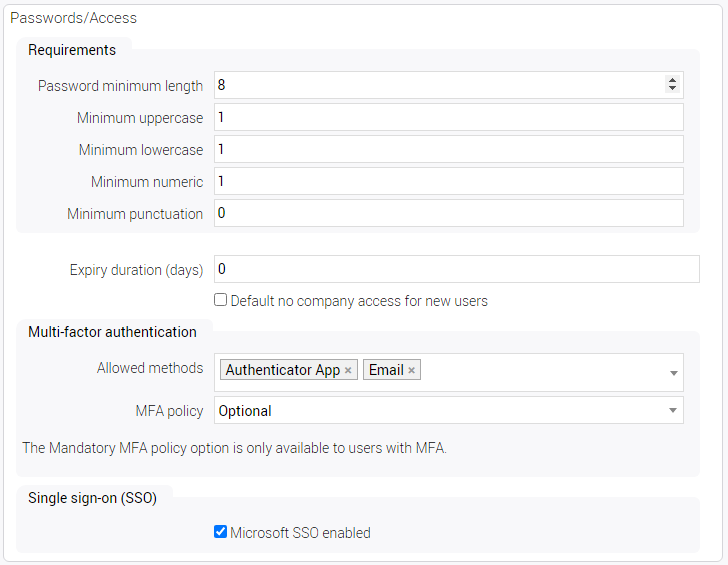Image resolution: width=728 pixels, height=565 pixels.
Task: Click the Microsoft SSO enabled label
Action: pyautogui.click(x=300, y=533)
